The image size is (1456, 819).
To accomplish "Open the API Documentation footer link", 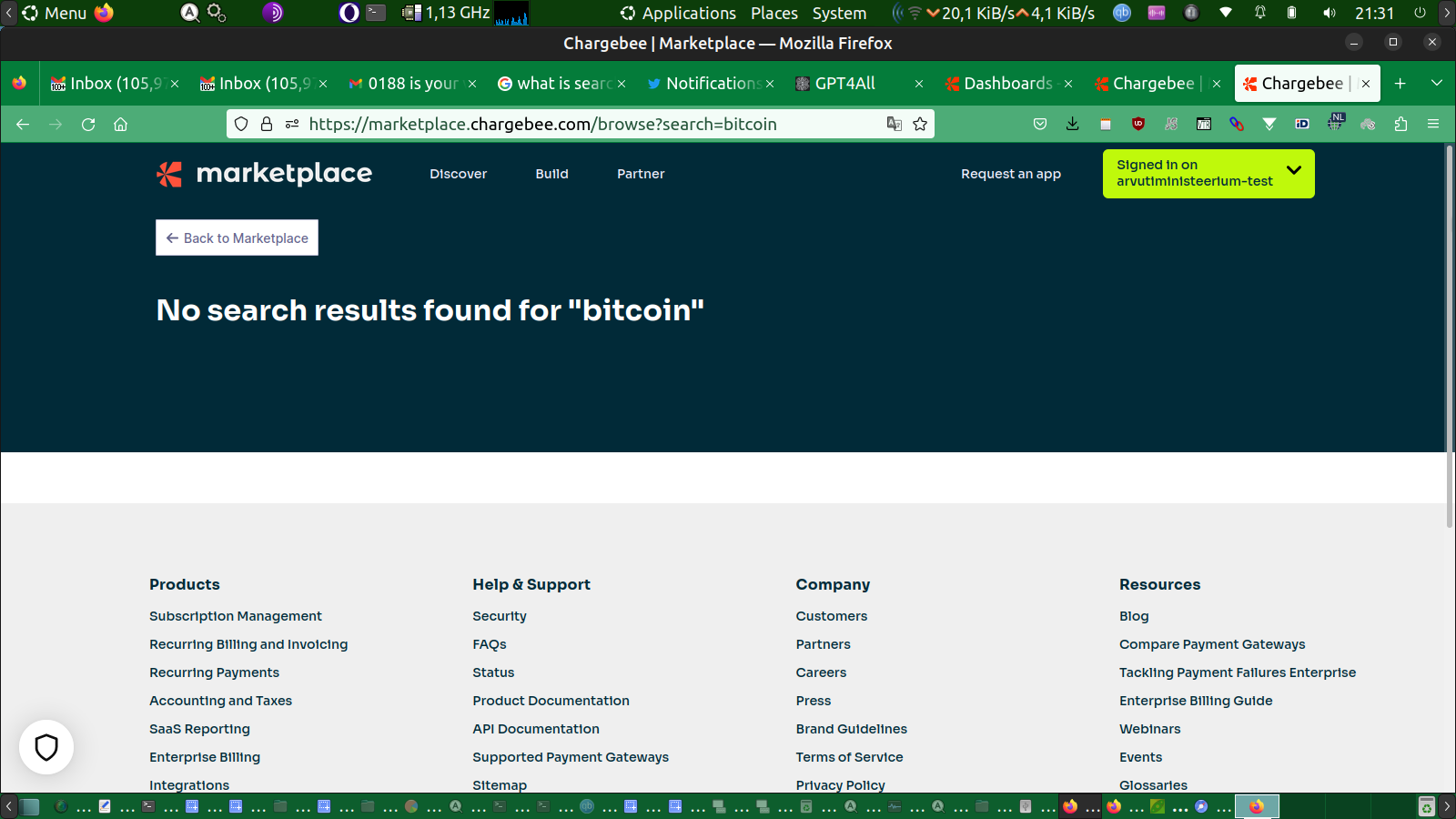I will coord(536,729).
